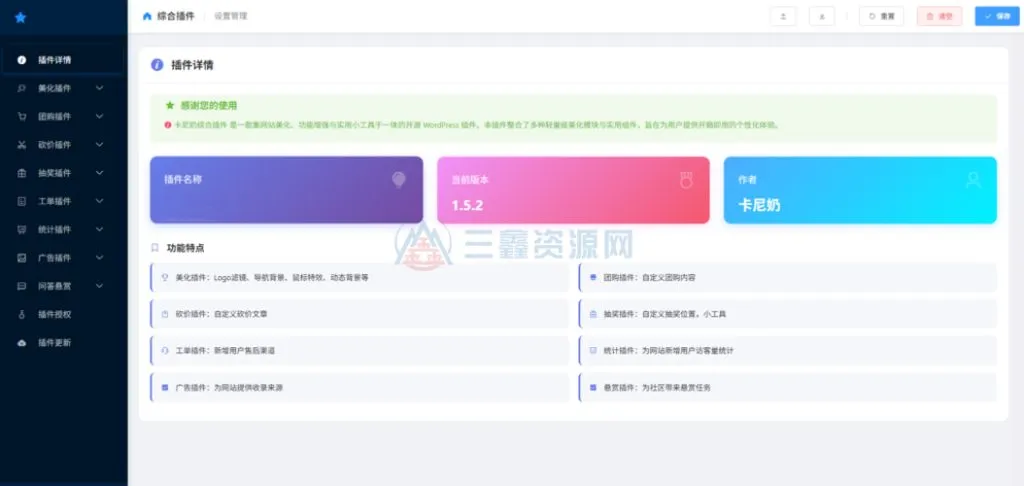Click the 悬赏插件：为社区带来悬赏任务 row
Image resolution: width=1024 pixels, height=486 pixels.
click(788, 387)
